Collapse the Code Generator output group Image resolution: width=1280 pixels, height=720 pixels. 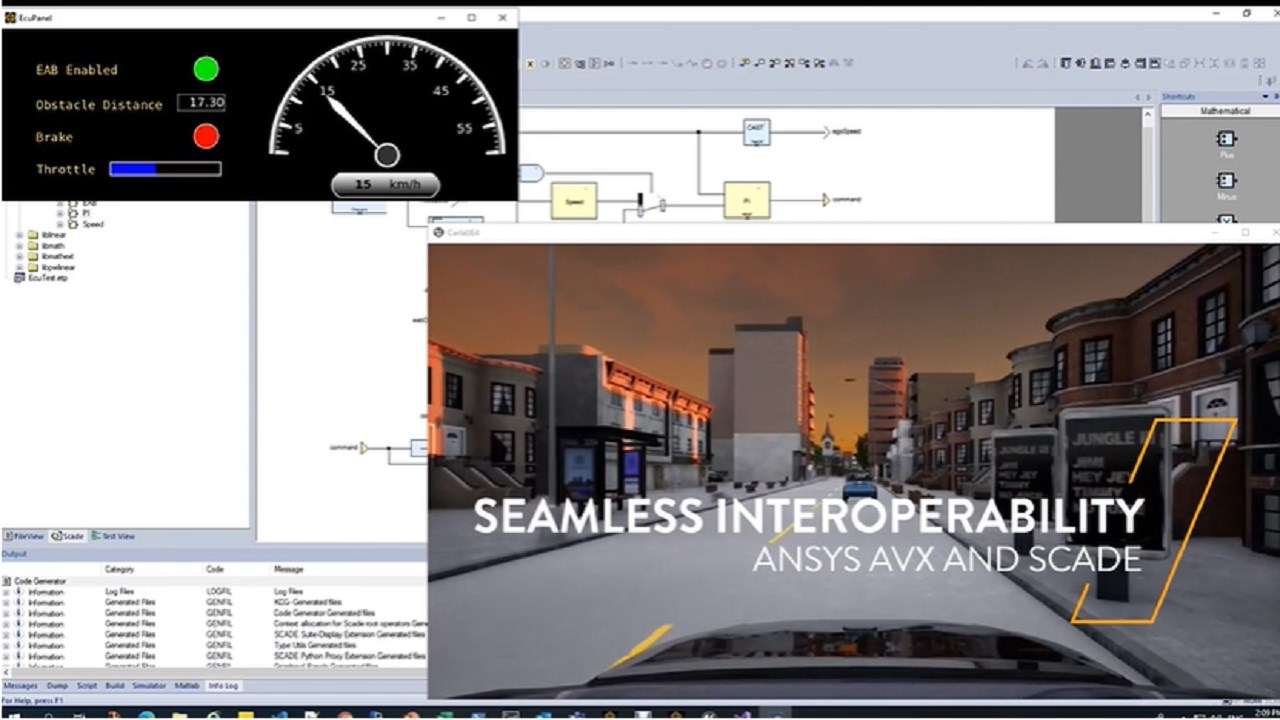click(6, 581)
